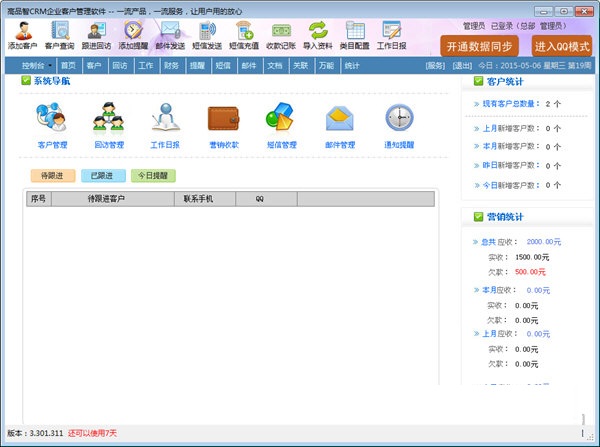Click the 待跟进客户 column header
This screenshot has width=600, height=447.
coord(113,199)
